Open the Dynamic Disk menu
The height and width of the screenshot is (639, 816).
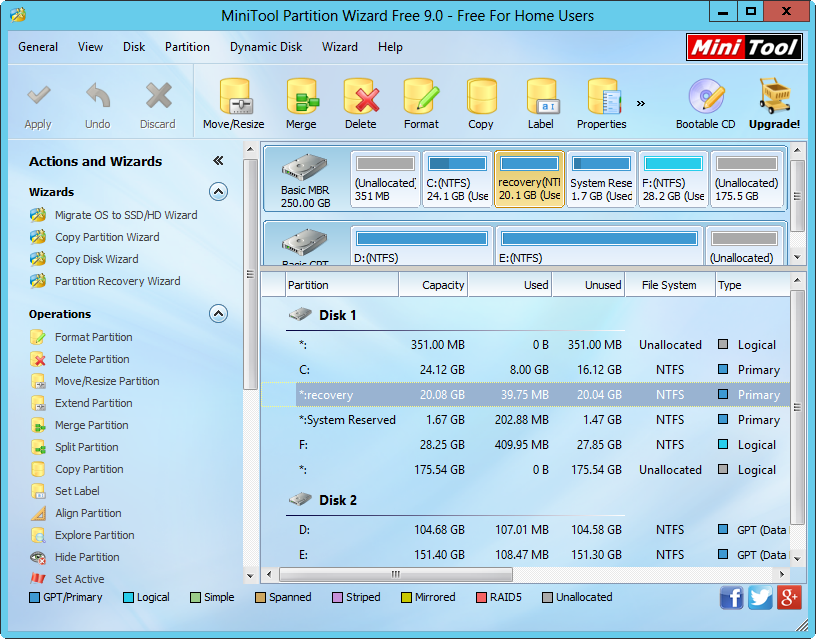click(266, 47)
